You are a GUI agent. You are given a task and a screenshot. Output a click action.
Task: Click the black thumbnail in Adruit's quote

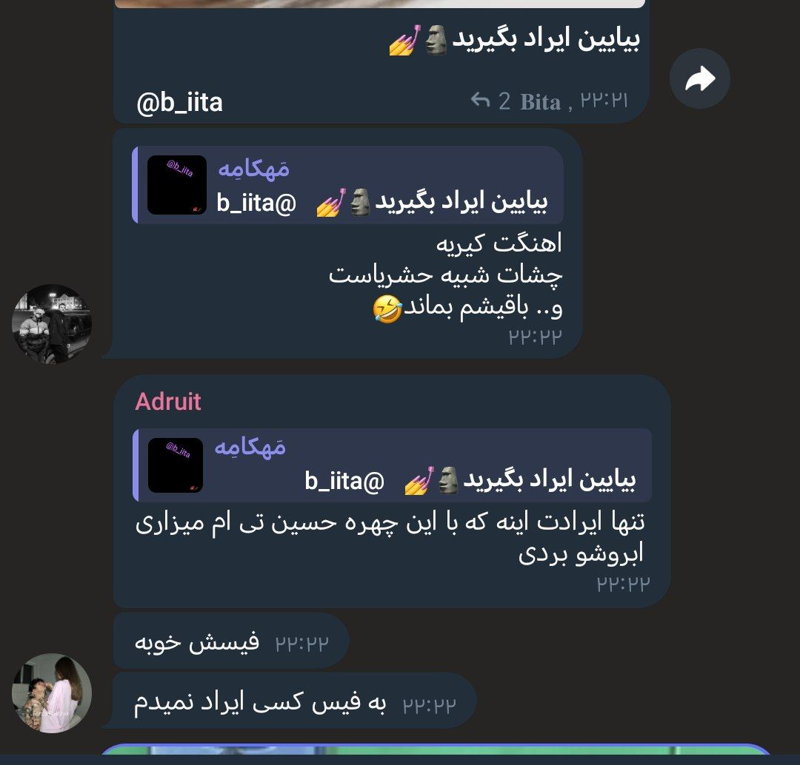point(176,465)
